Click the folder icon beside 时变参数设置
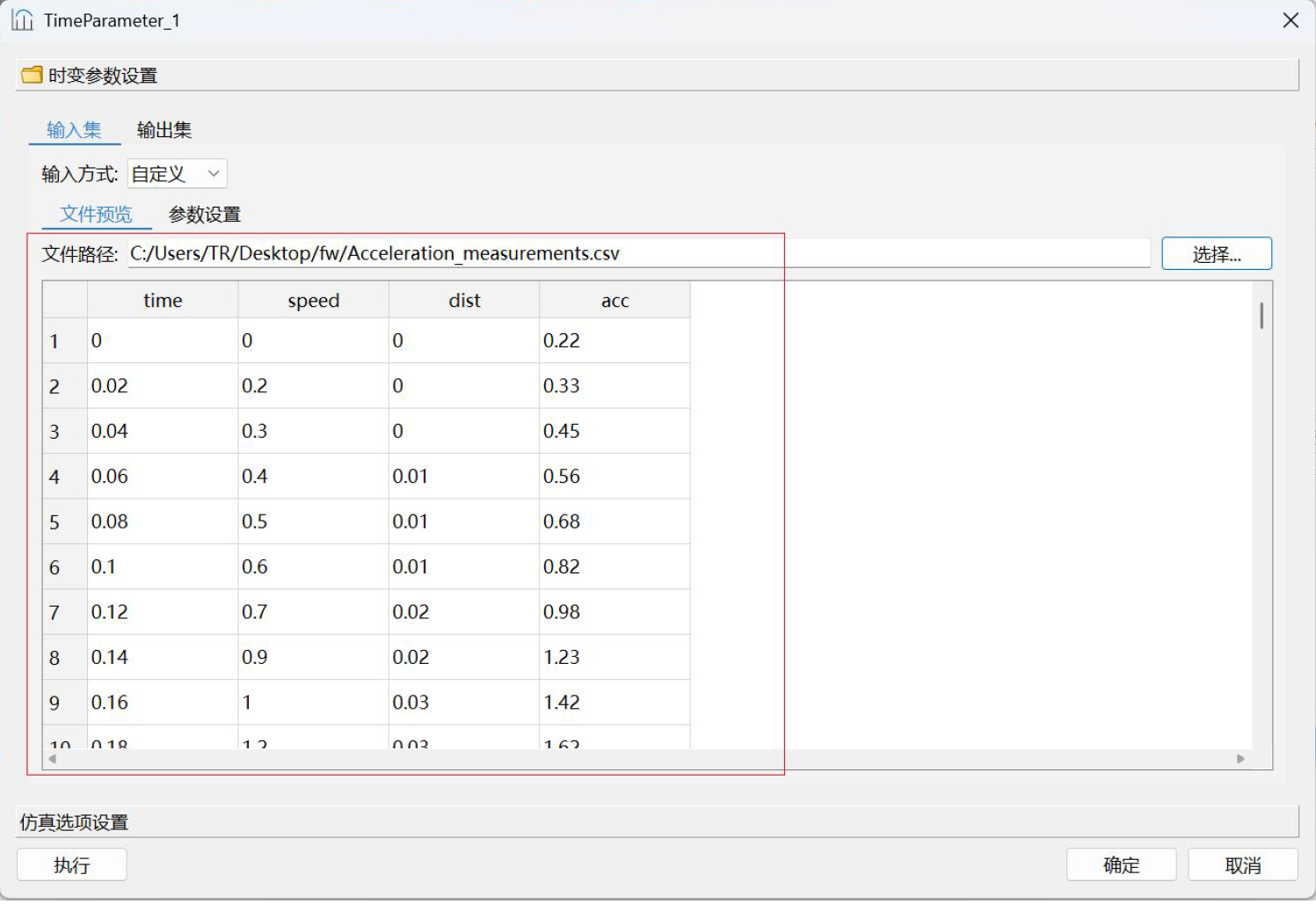Viewport: 1316px width, 904px height. [32, 75]
